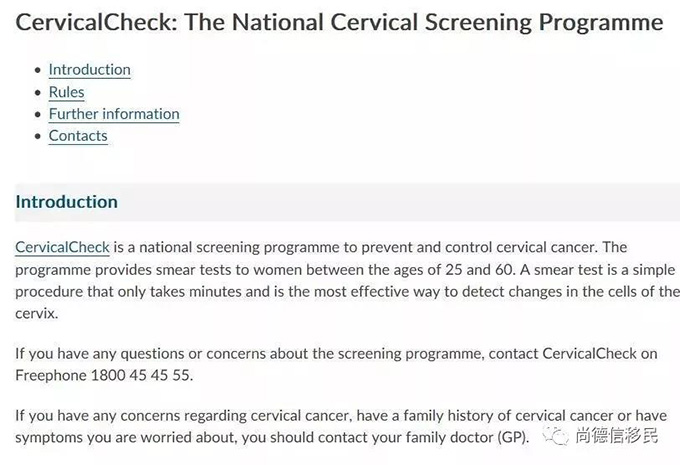Click the bullet beside Further information
This screenshot has height=465, width=680.
point(38,114)
